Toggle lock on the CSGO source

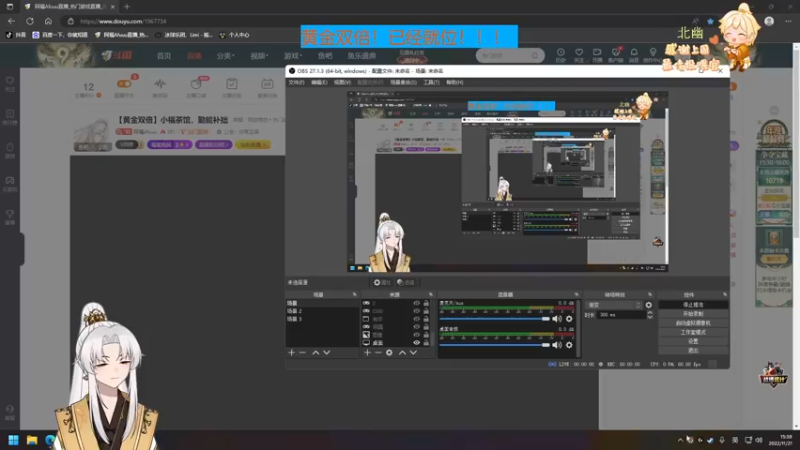[426, 311]
